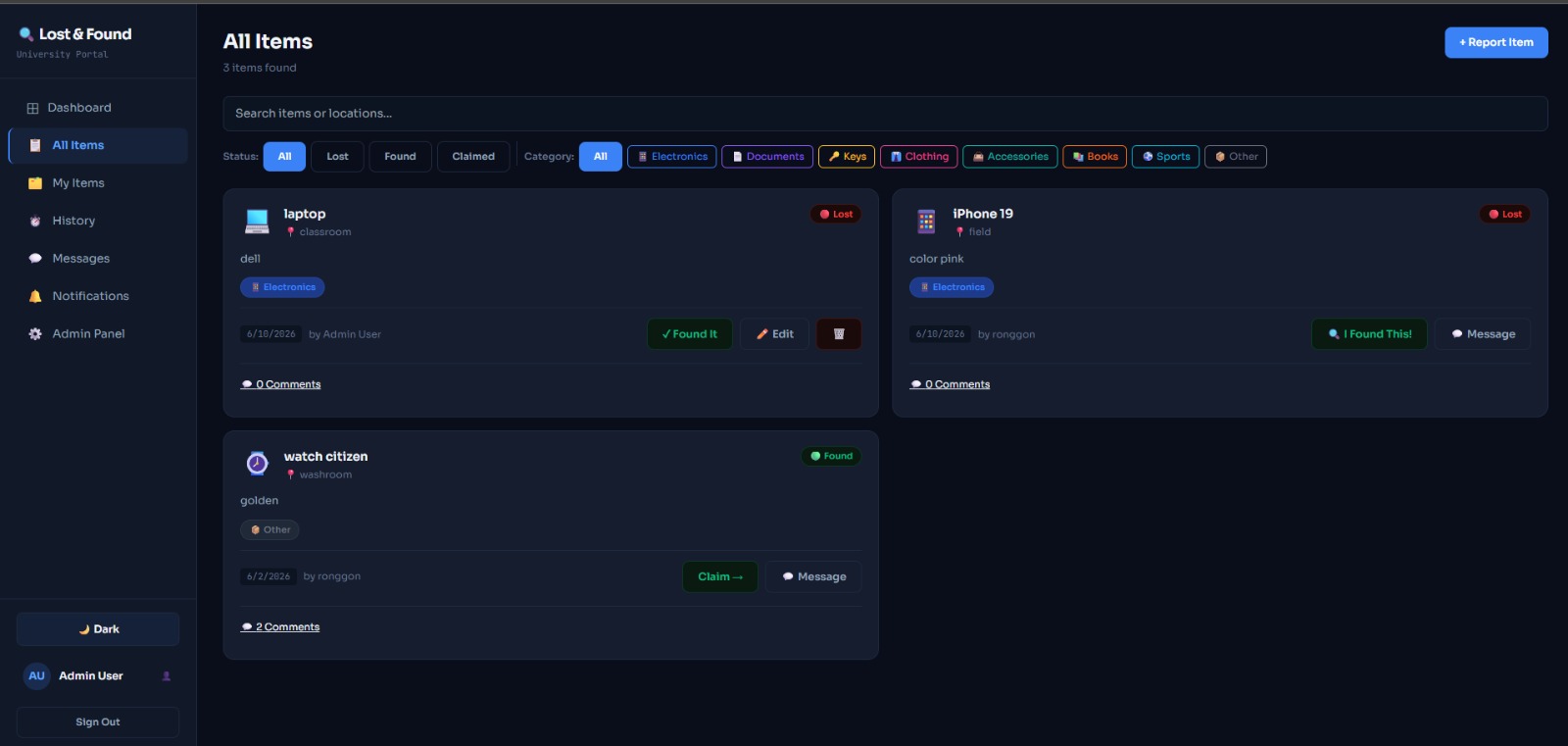Click the Admin Panel gear icon
The height and width of the screenshot is (746, 1568).
[35, 334]
